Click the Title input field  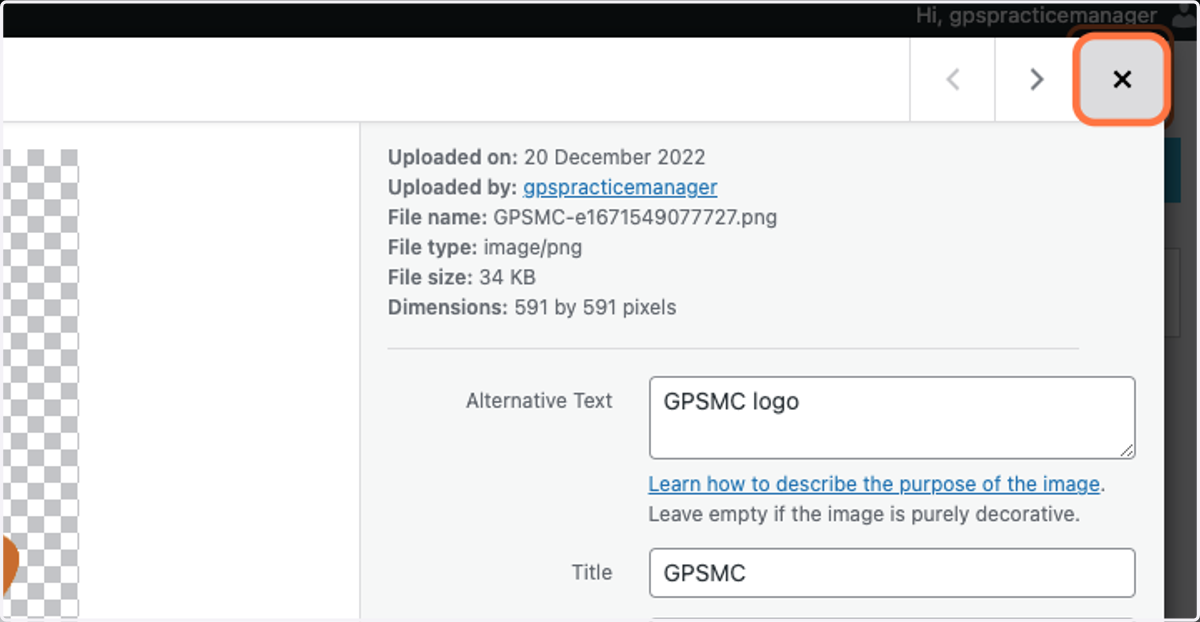click(892, 573)
